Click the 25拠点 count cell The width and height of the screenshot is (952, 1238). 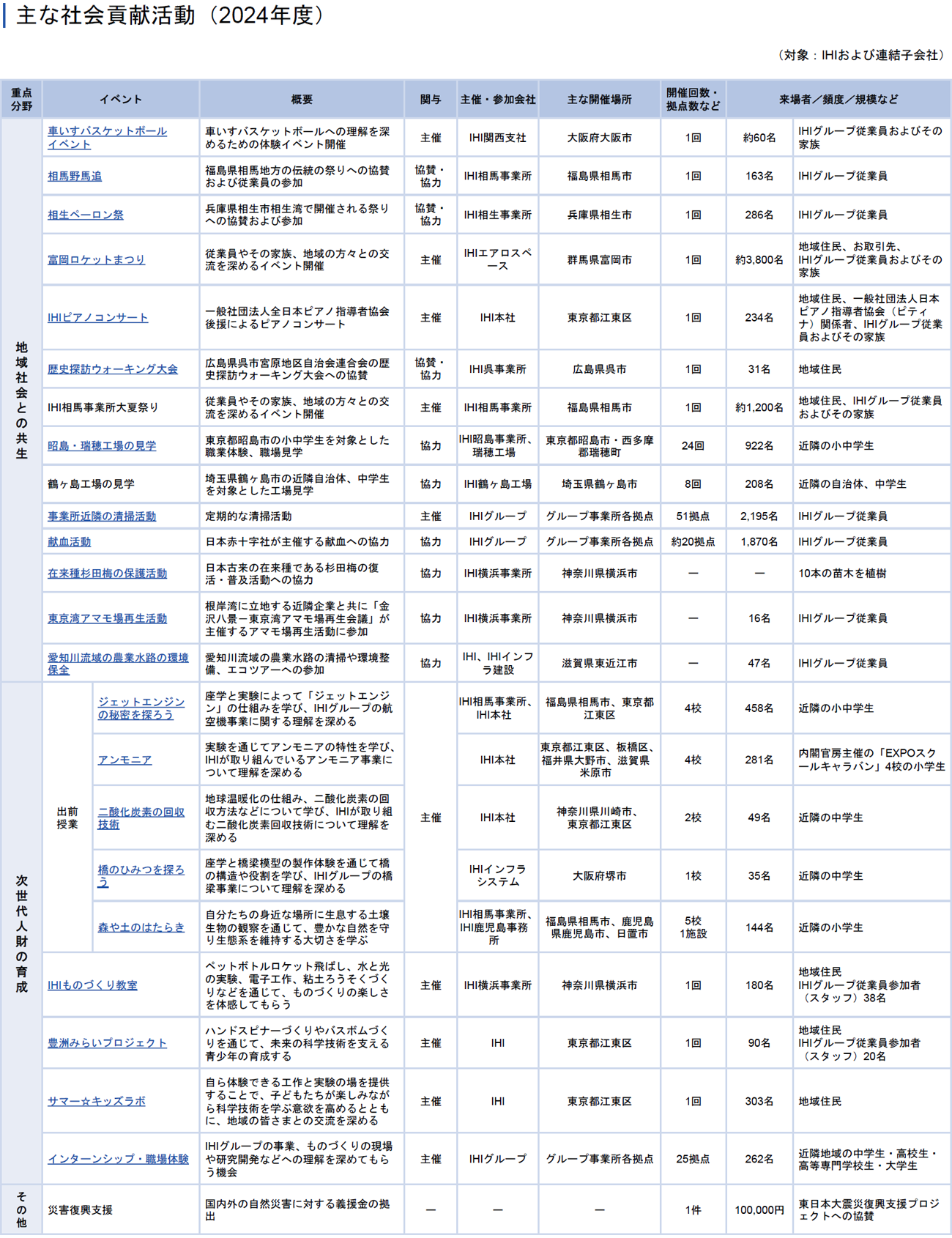(693, 1159)
